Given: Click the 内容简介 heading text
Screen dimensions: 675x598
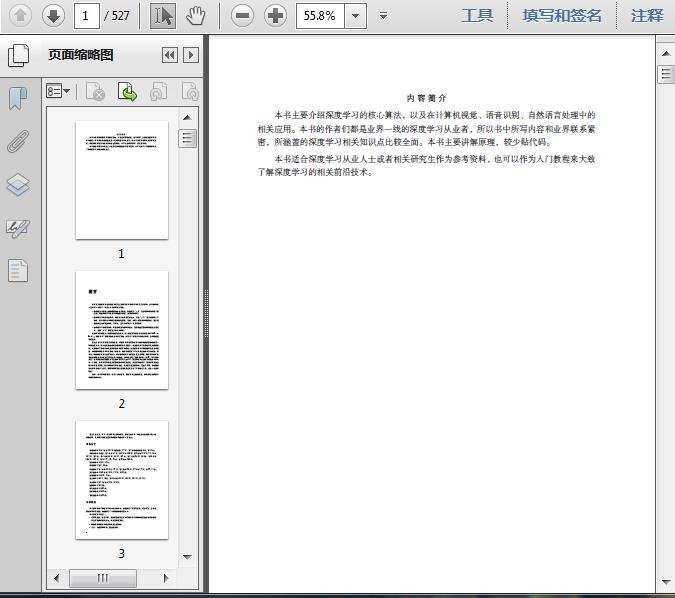Looking at the screenshot, I should pos(427,98).
